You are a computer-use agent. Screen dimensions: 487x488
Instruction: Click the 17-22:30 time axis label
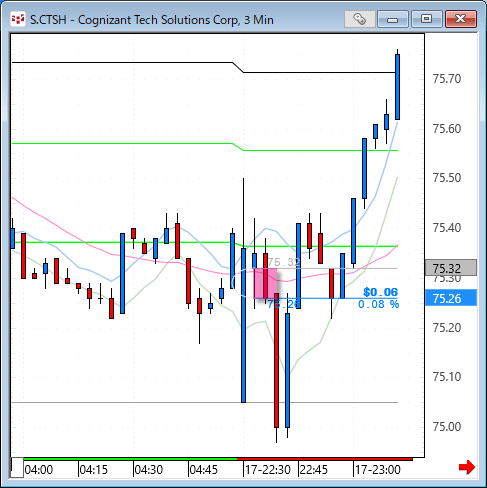268,470
